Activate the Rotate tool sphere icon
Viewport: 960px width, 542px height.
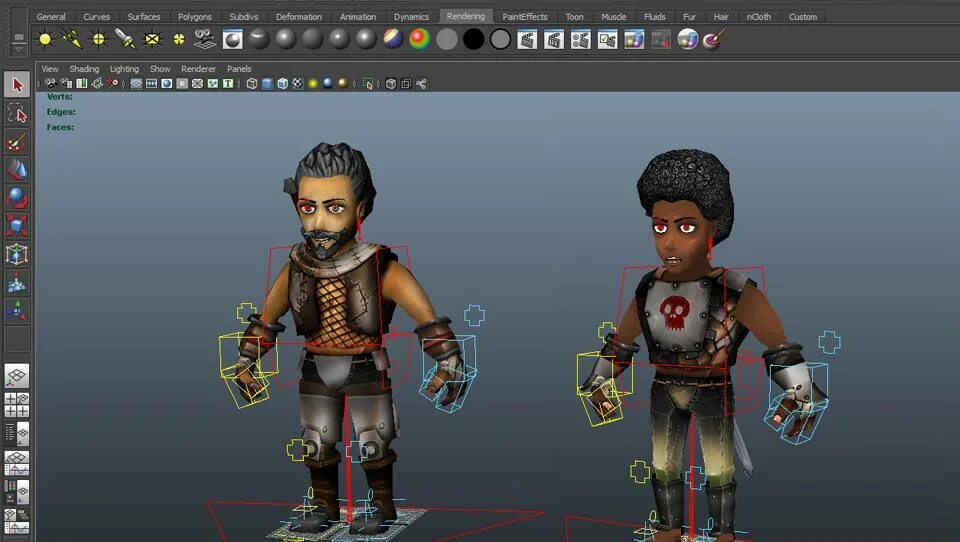tap(17, 198)
